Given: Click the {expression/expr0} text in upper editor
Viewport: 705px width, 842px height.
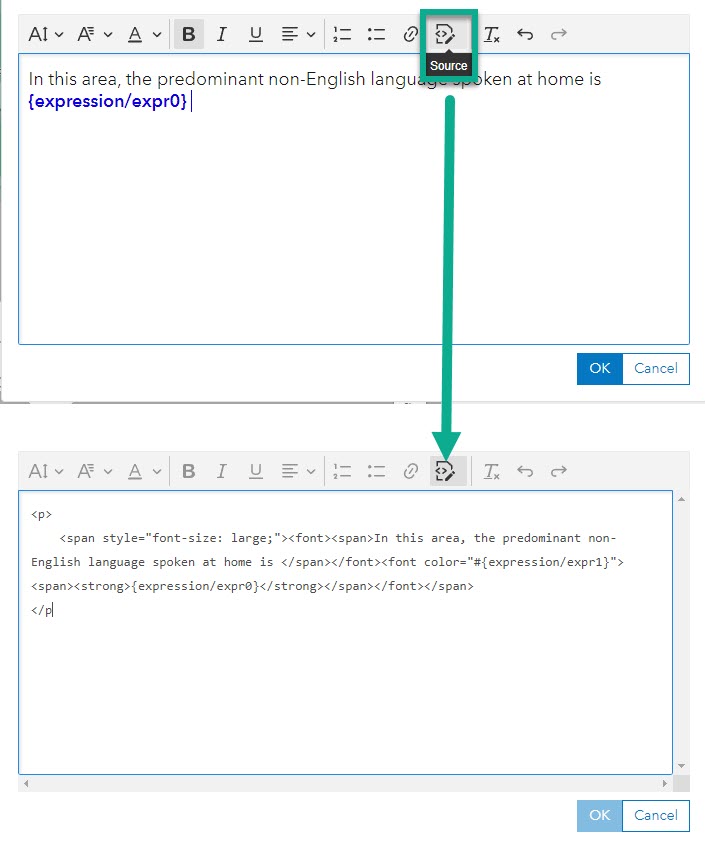Looking at the screenshot, I should [108, 101].
